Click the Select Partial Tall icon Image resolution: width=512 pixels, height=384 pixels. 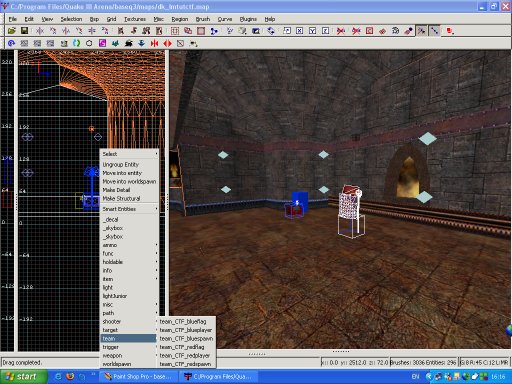tap(146, 31)
